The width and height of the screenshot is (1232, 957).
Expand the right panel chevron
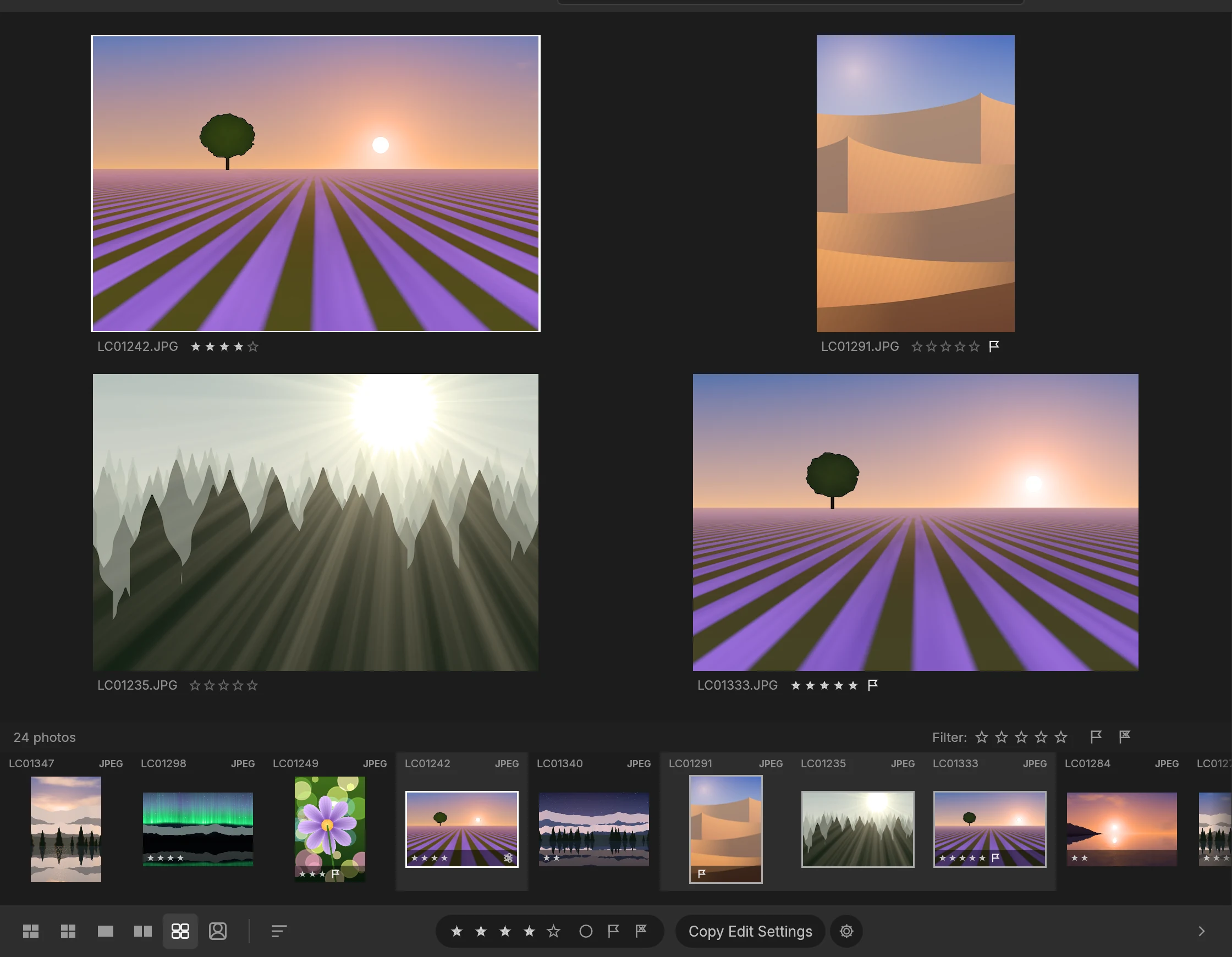coord(1202,931)
